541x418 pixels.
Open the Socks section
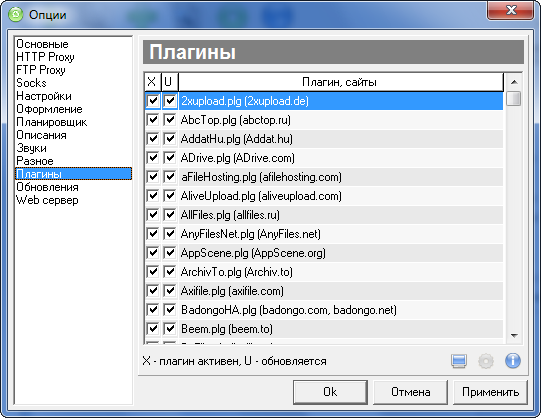[x=73, y=83]
